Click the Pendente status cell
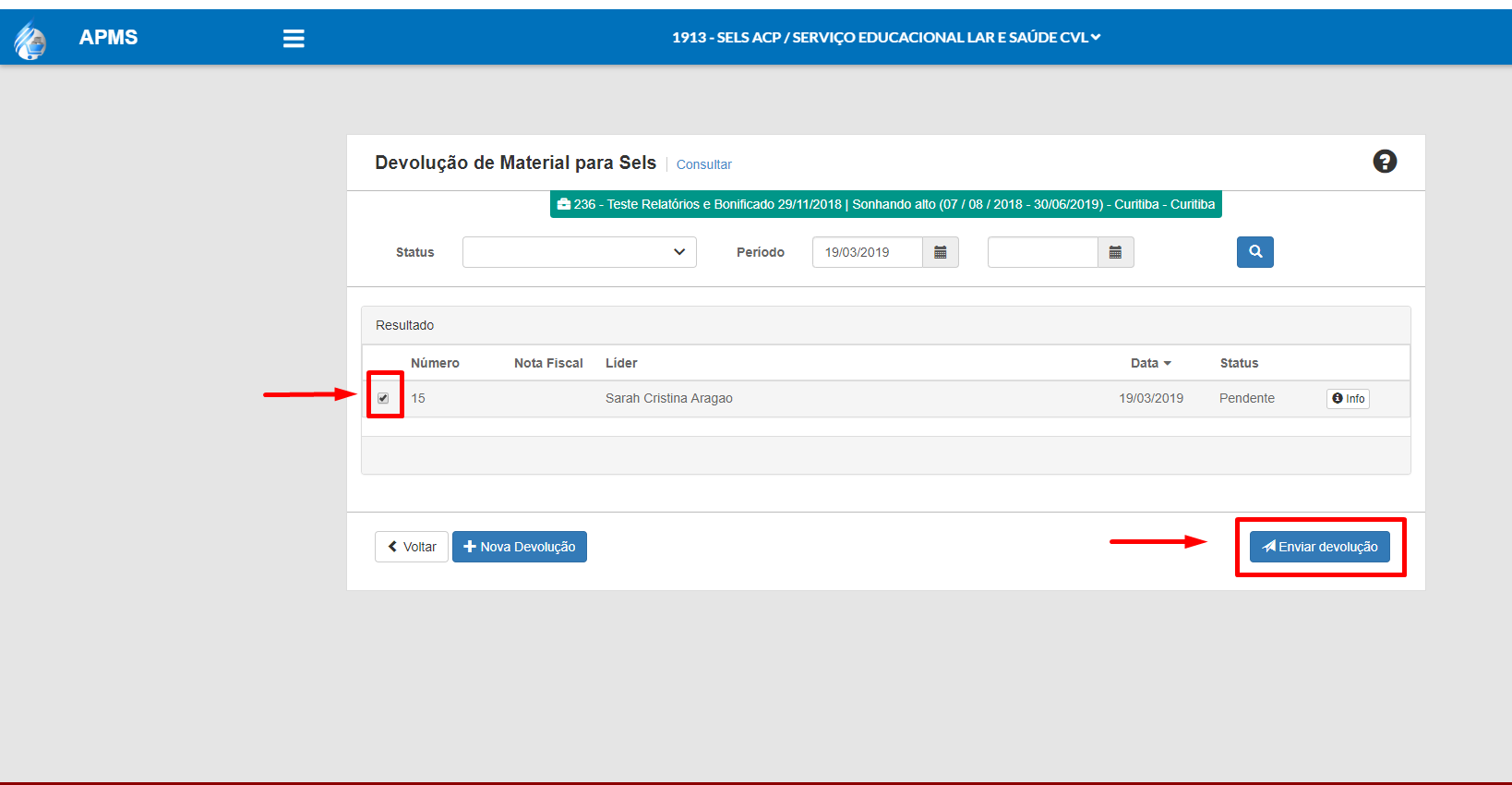 pos(1247,398)
